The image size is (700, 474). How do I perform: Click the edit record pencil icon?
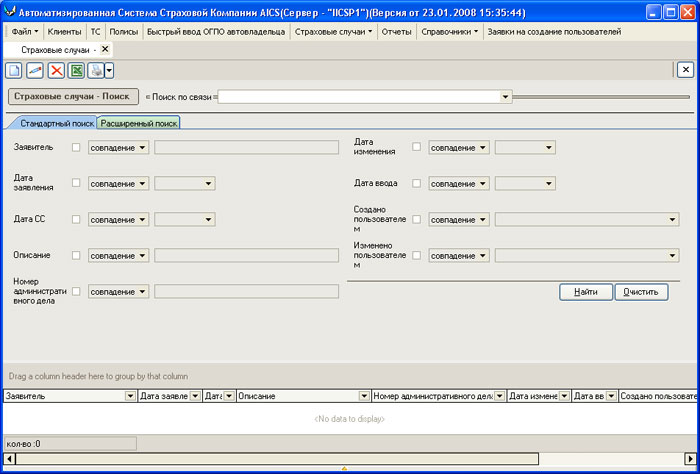click(35, 70)
